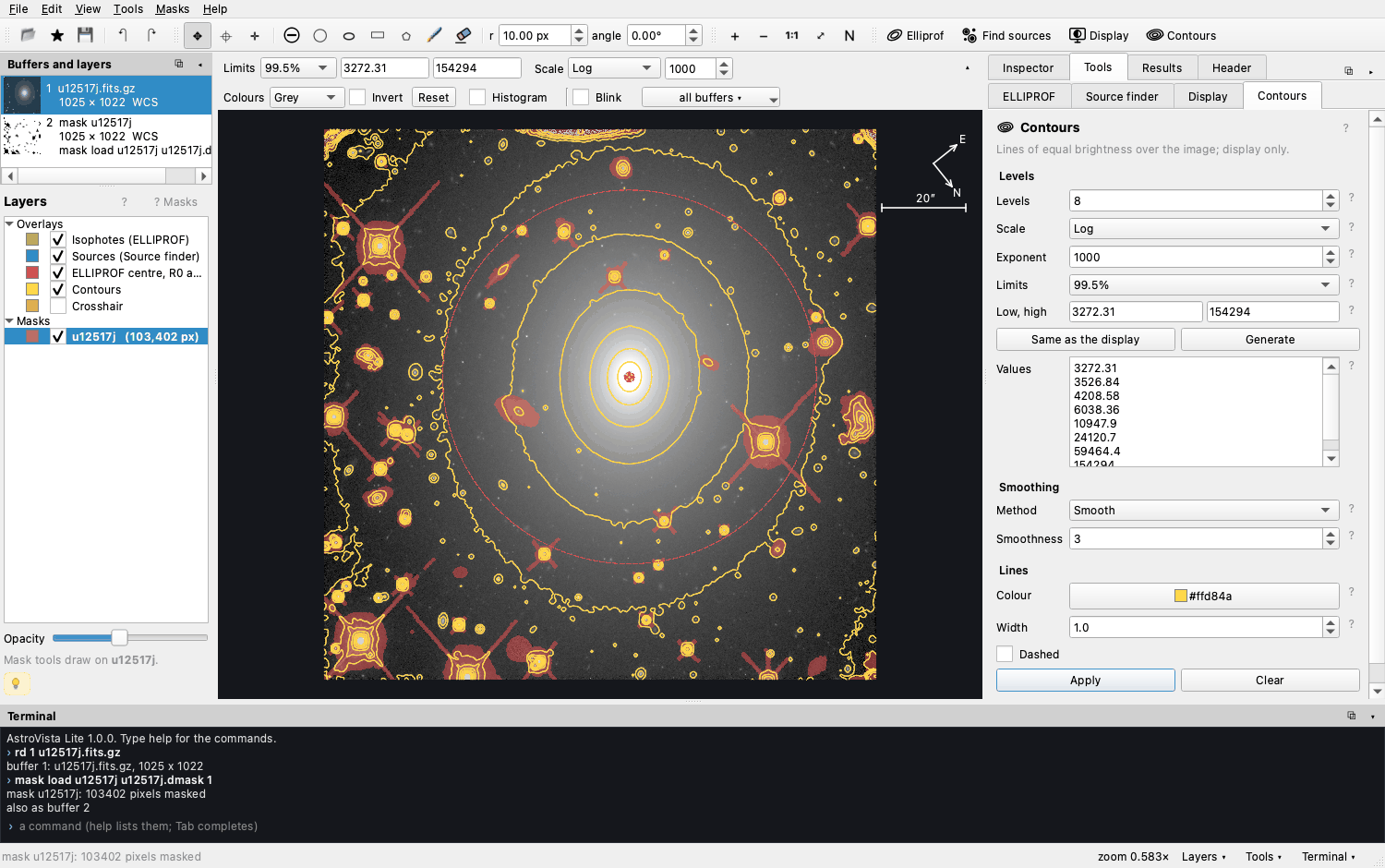1385x868 pixels.
Task: Open the Masks menu
Action: coord(172,9)
